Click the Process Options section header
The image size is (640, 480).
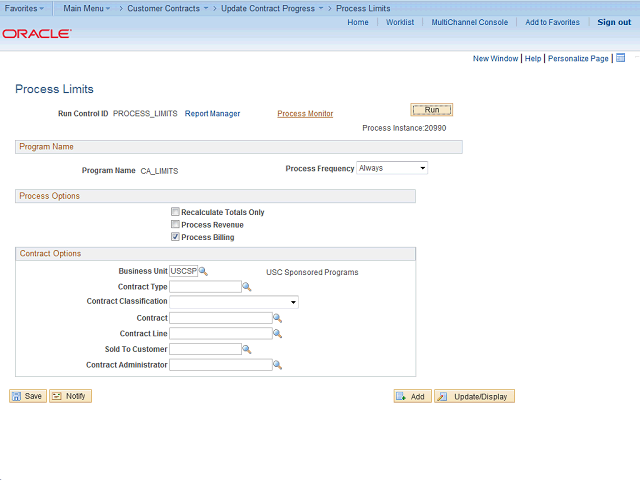(216, 196)
